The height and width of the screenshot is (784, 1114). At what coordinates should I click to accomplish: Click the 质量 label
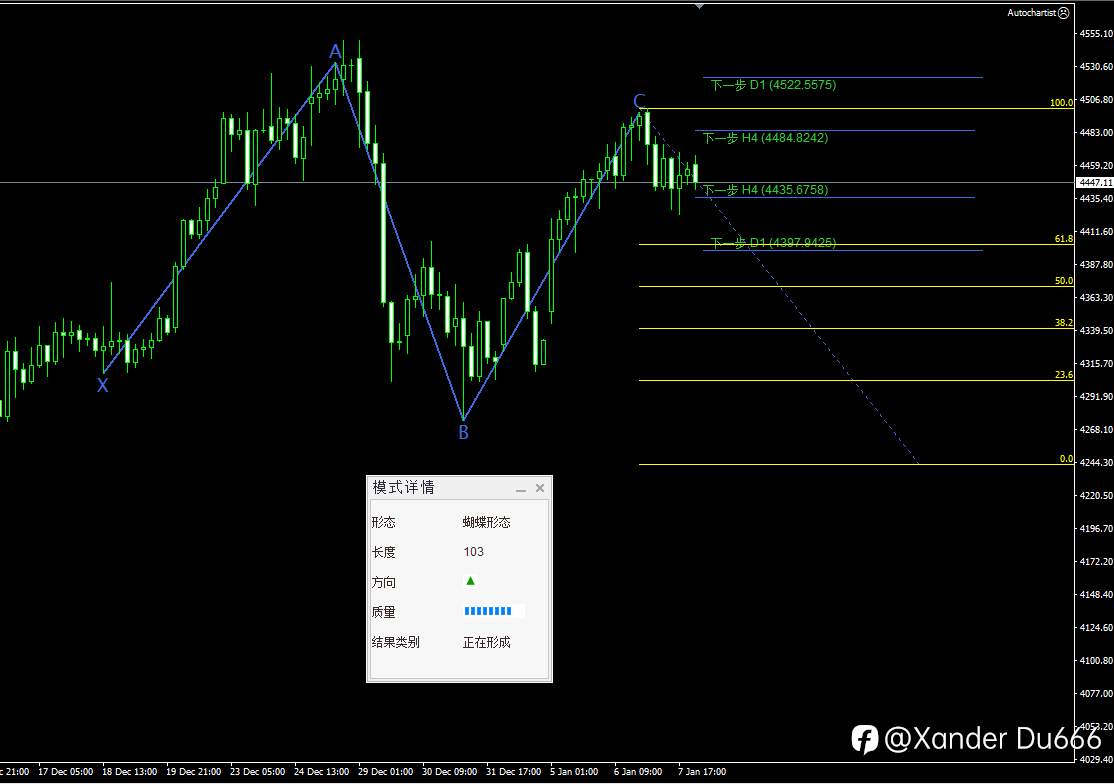pyautogui.click(x=384, y=612)
